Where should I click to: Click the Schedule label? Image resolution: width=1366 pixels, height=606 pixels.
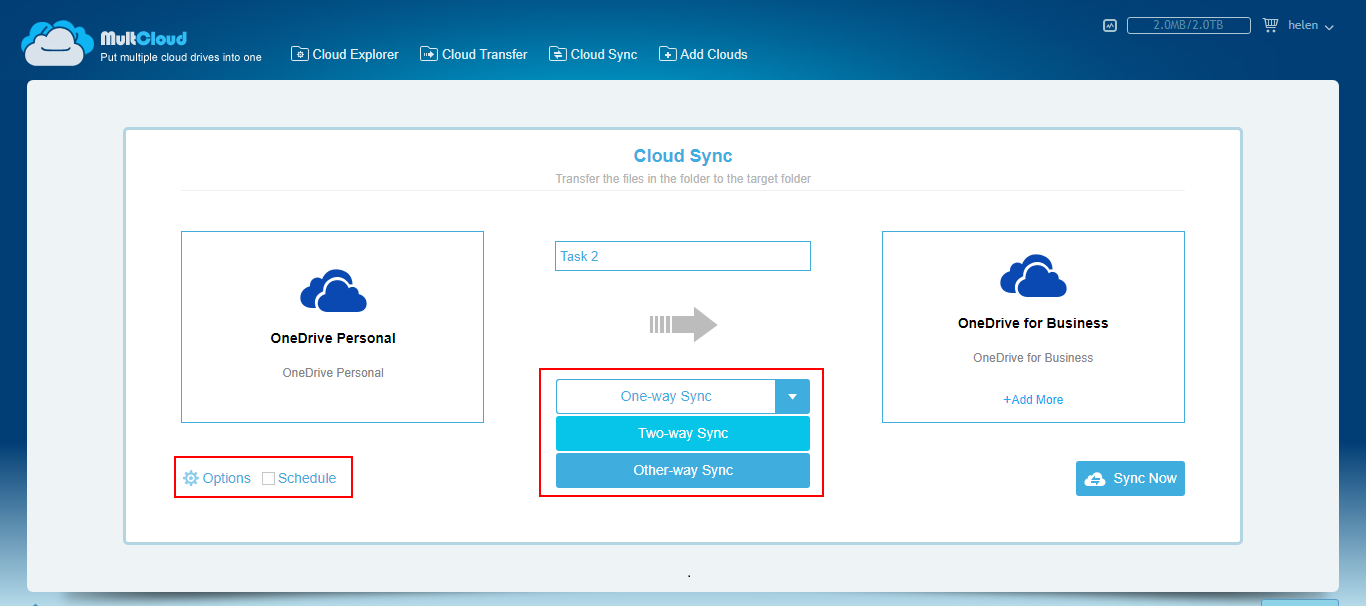tap(307, 478)
